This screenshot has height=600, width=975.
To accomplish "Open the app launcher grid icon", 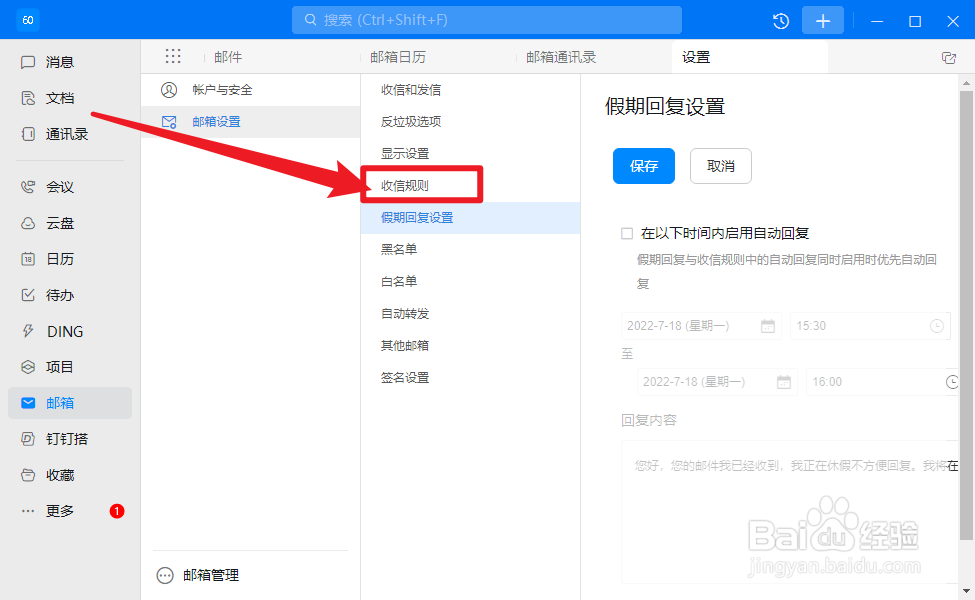I will coord(173,56).
